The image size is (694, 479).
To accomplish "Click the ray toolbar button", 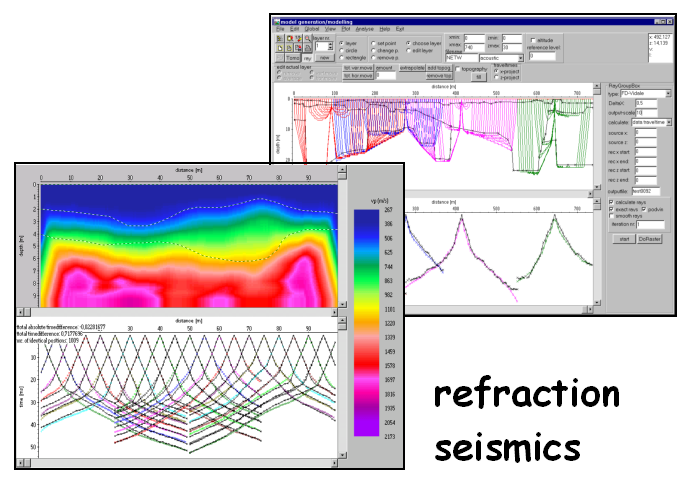I will tap(308, 58).
